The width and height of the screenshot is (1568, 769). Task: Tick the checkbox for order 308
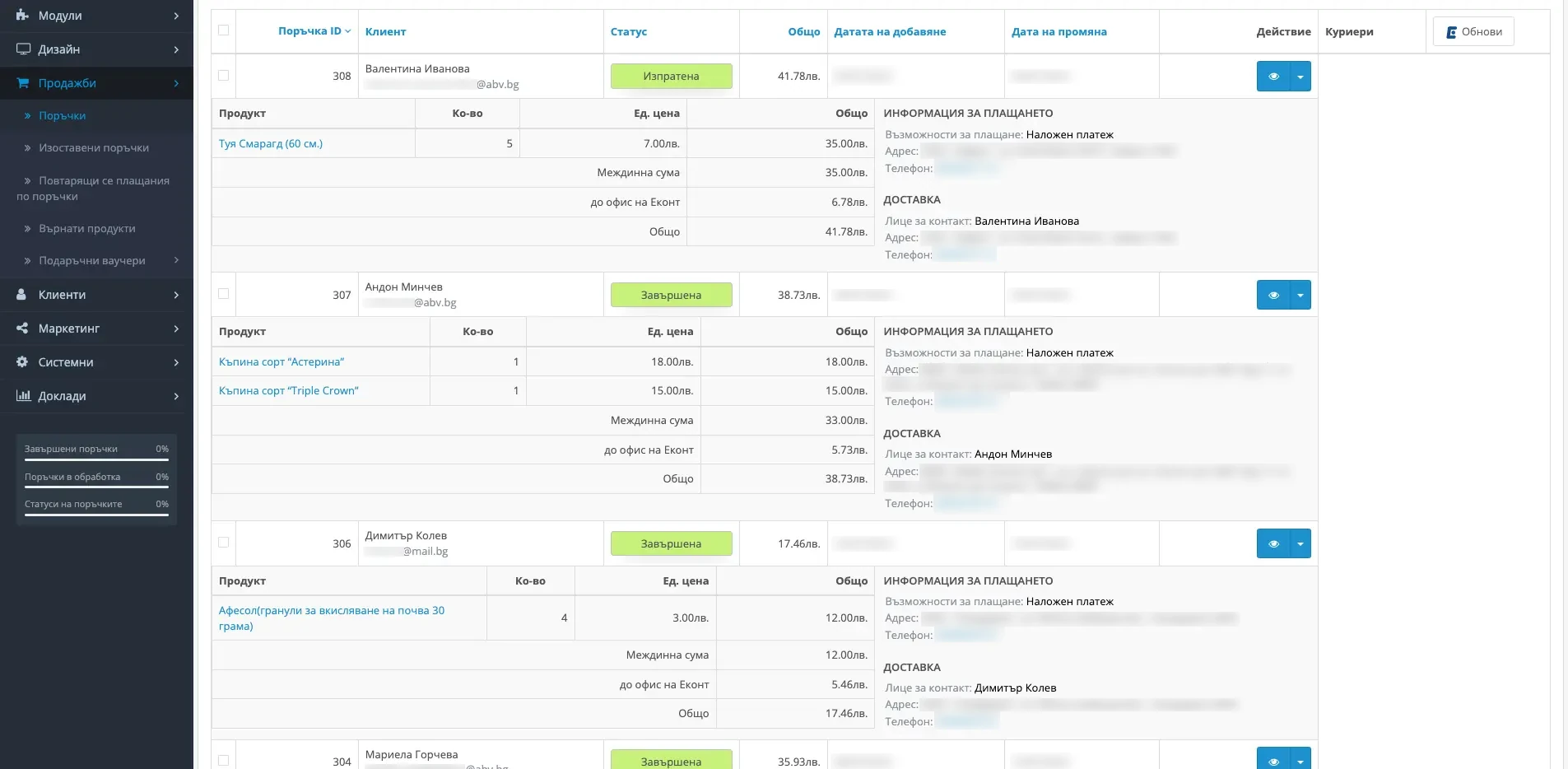[x=223, y=75]
